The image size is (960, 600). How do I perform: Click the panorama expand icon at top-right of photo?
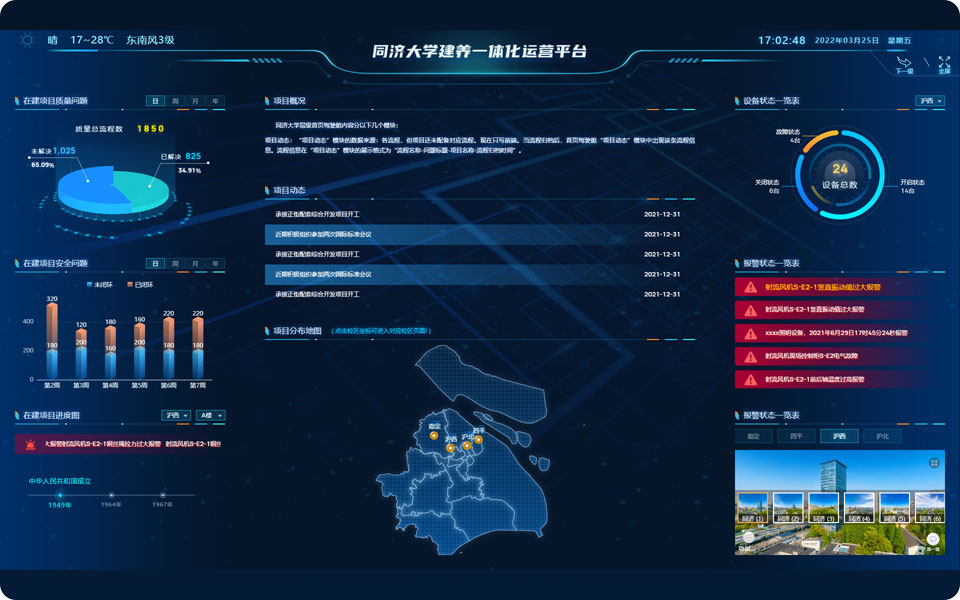tap(934, 463)
